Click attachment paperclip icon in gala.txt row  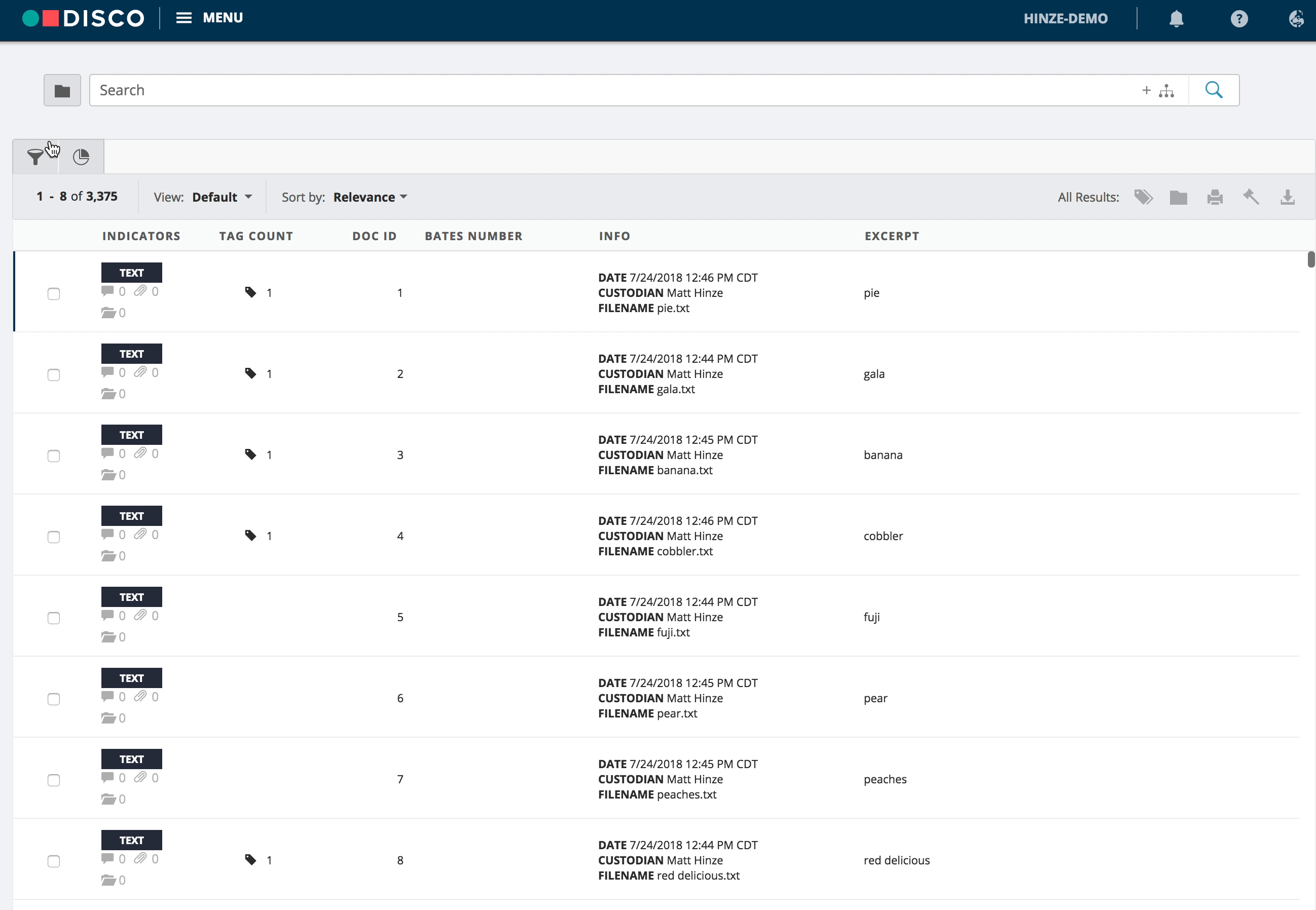point(140,372)
